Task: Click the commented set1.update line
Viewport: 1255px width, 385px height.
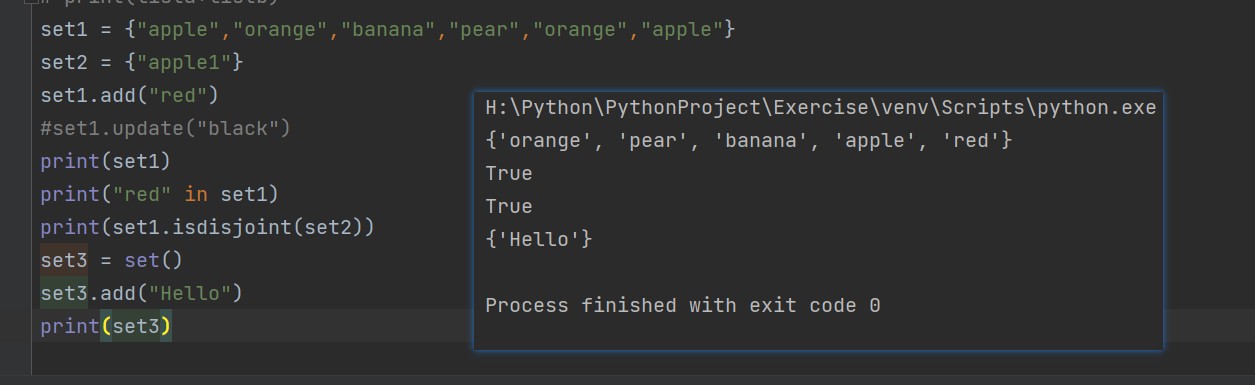Action: tap(165, 128)
